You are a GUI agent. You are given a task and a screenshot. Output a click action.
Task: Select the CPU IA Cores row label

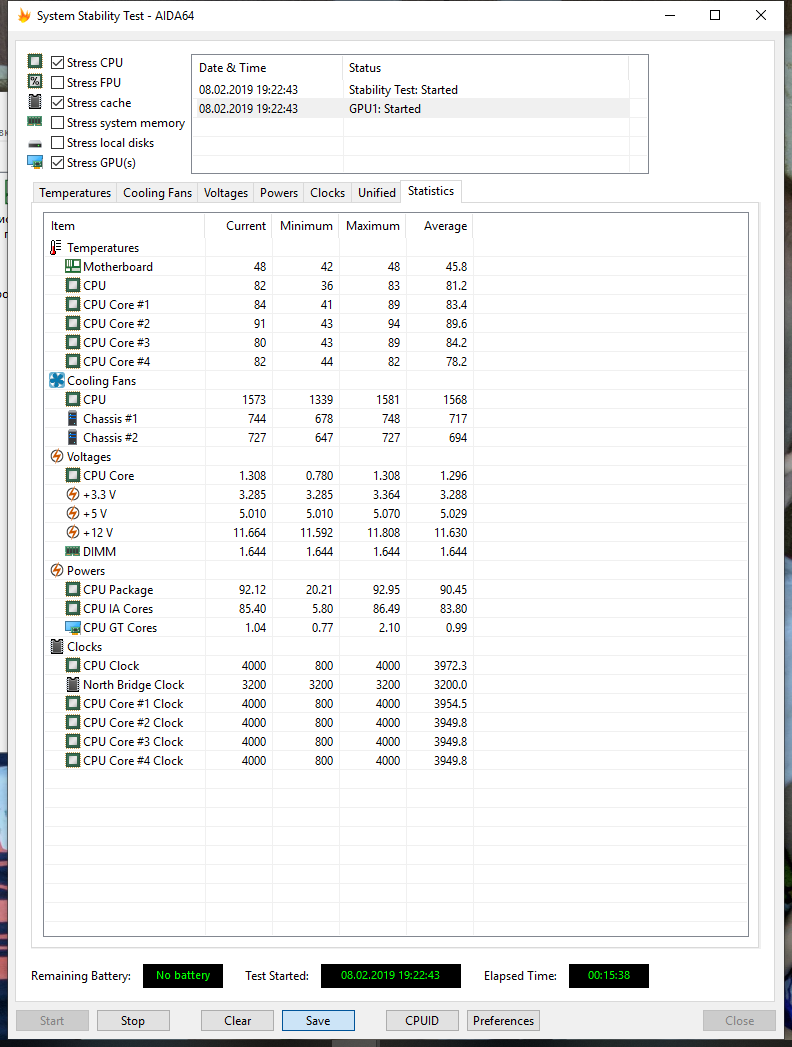tap(118, 608)
